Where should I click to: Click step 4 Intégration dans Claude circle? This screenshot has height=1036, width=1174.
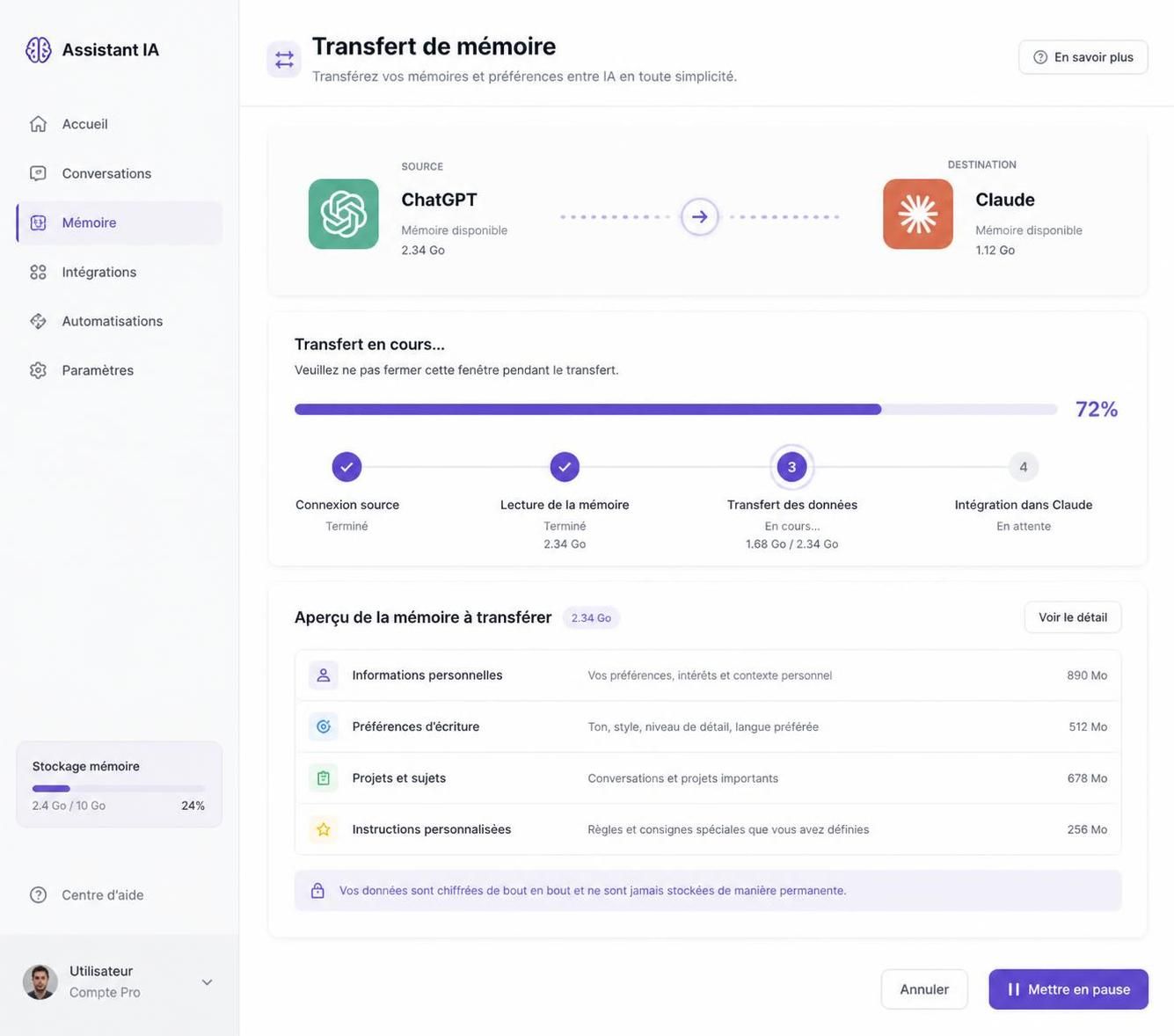(1024, 467)
